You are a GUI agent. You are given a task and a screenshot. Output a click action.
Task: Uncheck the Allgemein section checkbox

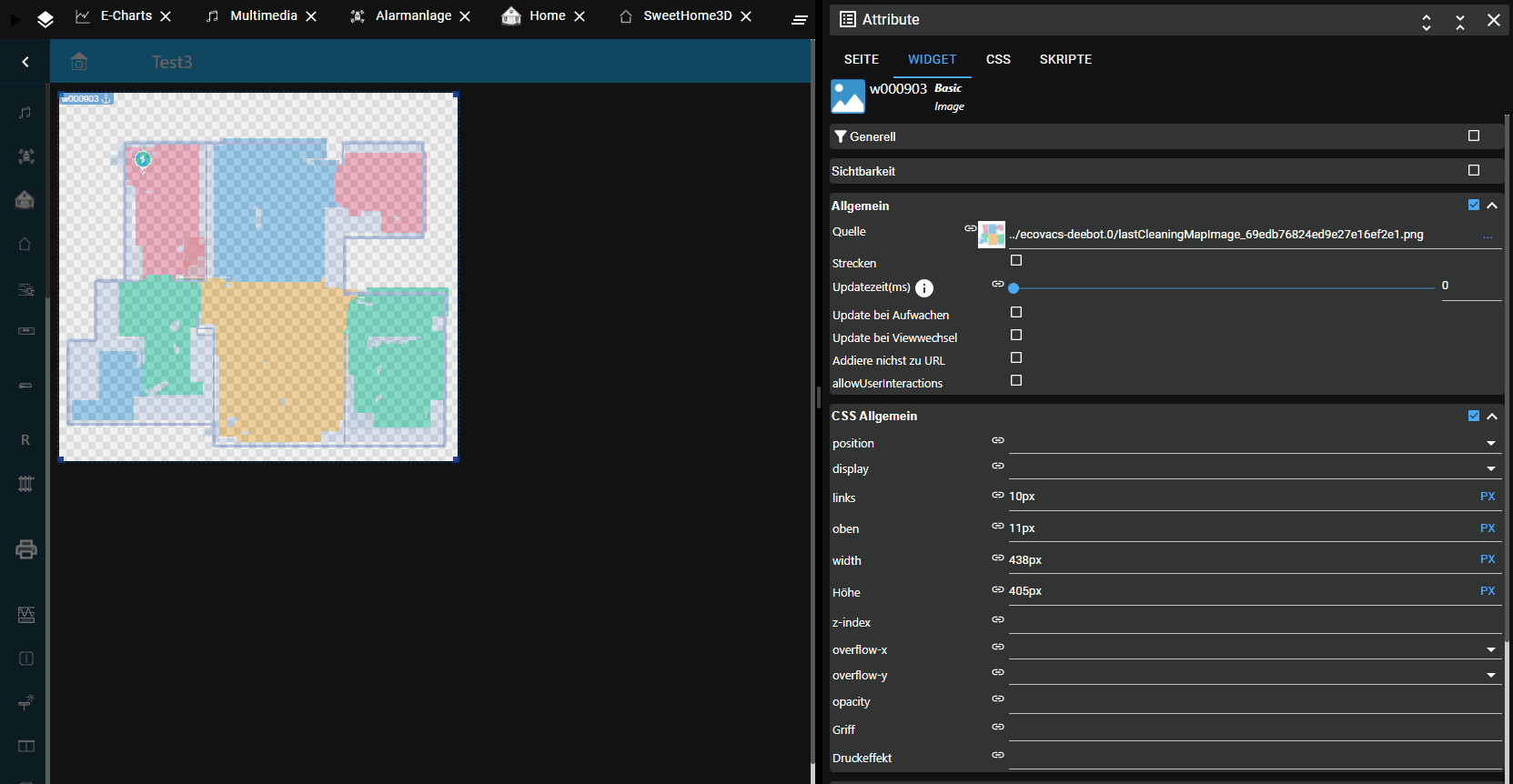tap(1474, 205)
